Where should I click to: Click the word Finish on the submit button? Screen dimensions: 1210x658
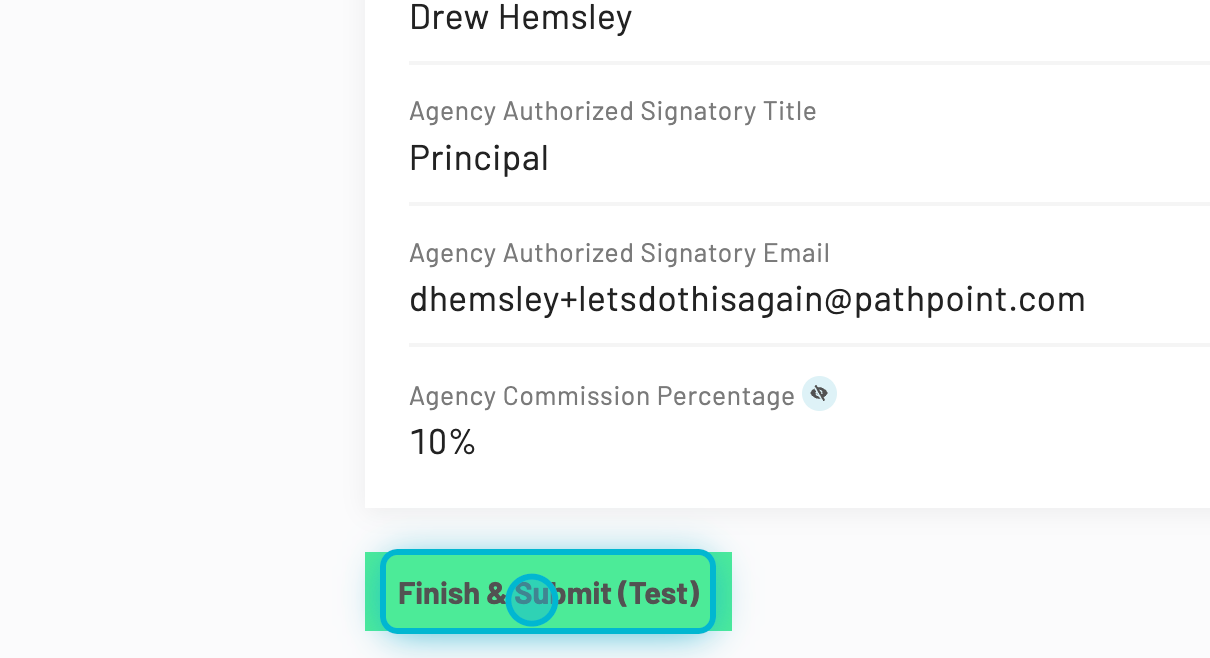(438, 593)
